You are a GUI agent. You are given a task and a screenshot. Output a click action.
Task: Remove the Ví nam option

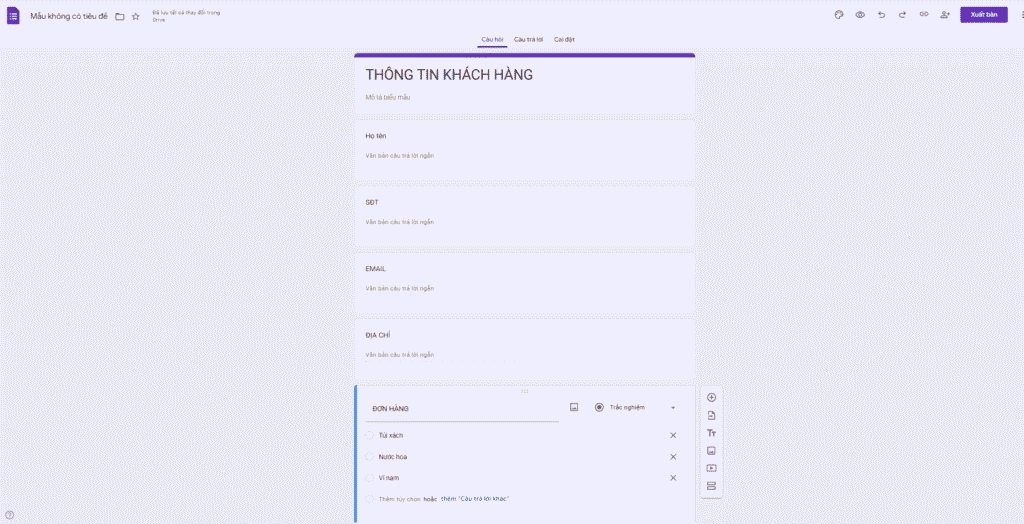[x=673, y=478]
